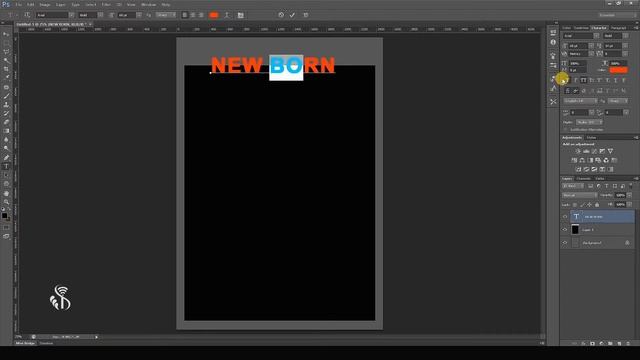Toggle Underline in Character panel
Screen dimensions: 640x360
tap(616, 80)
